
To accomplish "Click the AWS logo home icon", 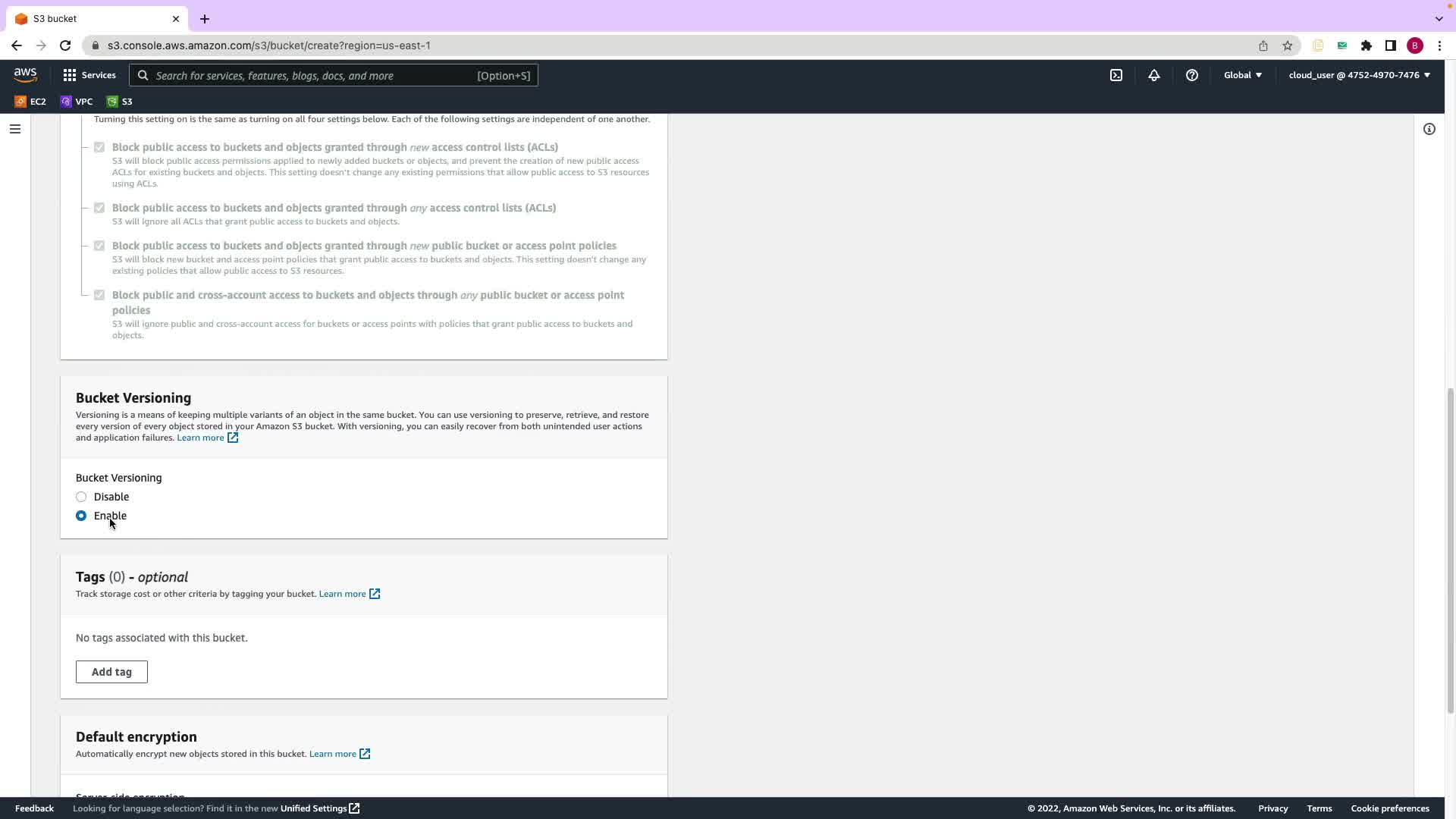I will tap(25, 74).
